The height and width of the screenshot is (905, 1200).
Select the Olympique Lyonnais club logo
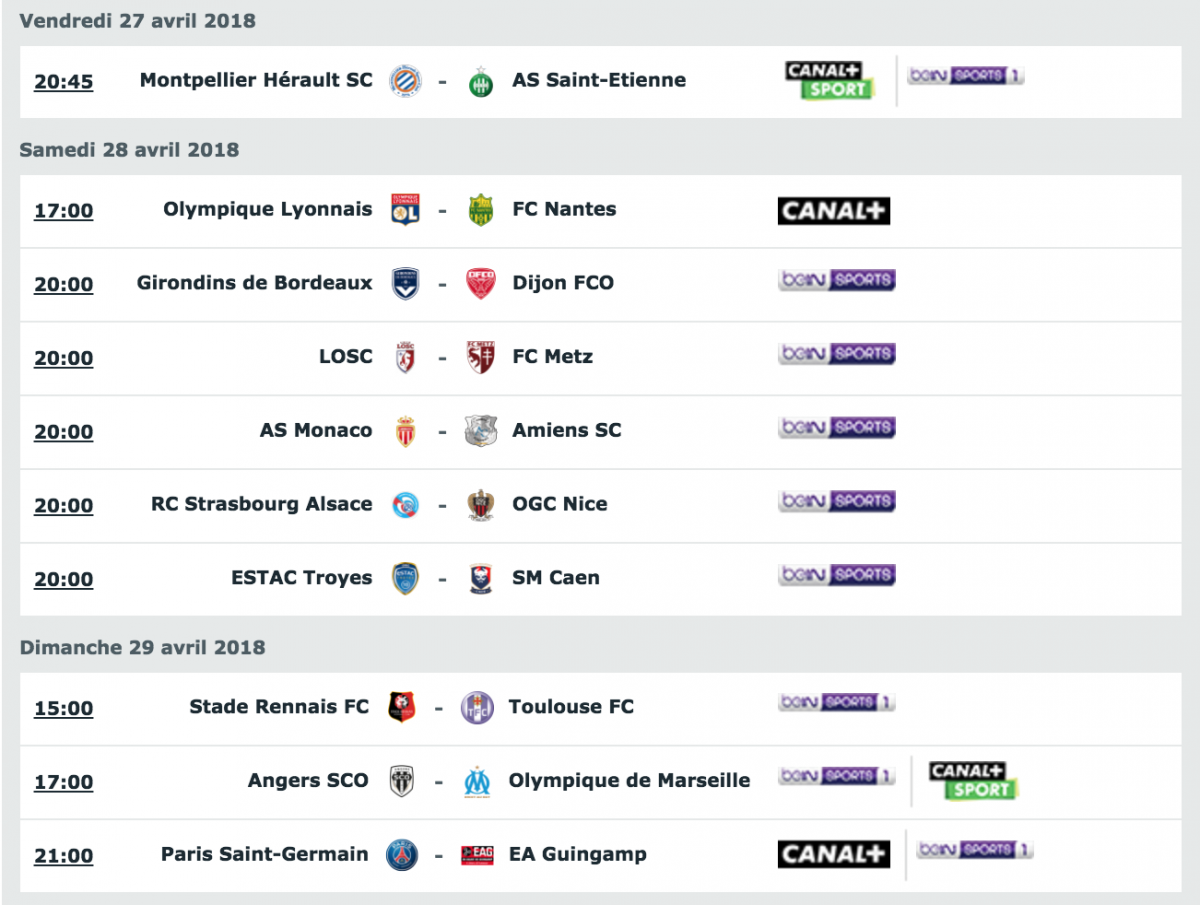coord(405,210)
